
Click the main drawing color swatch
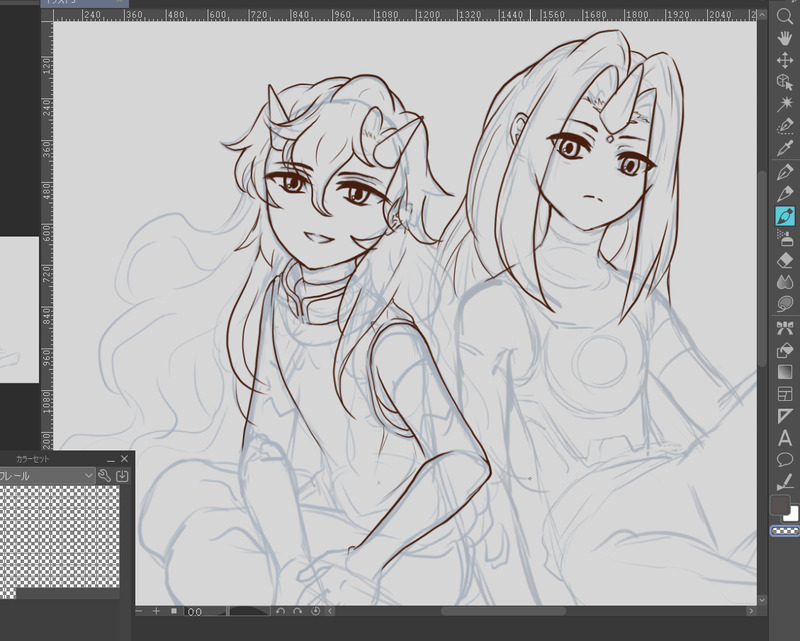780,505
